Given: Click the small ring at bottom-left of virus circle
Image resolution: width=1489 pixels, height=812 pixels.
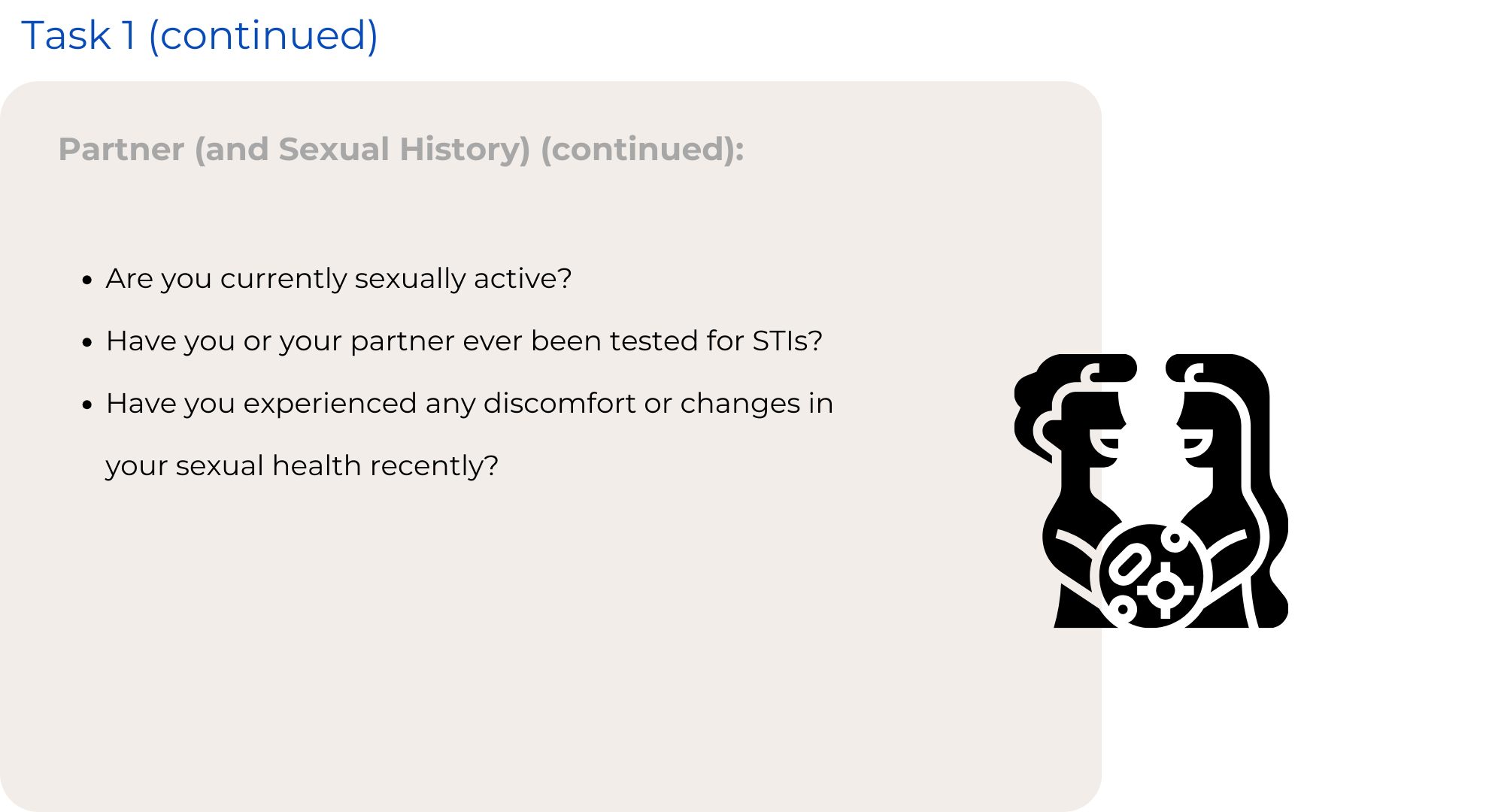Looking at the screenshot, I should point(1124,609).
